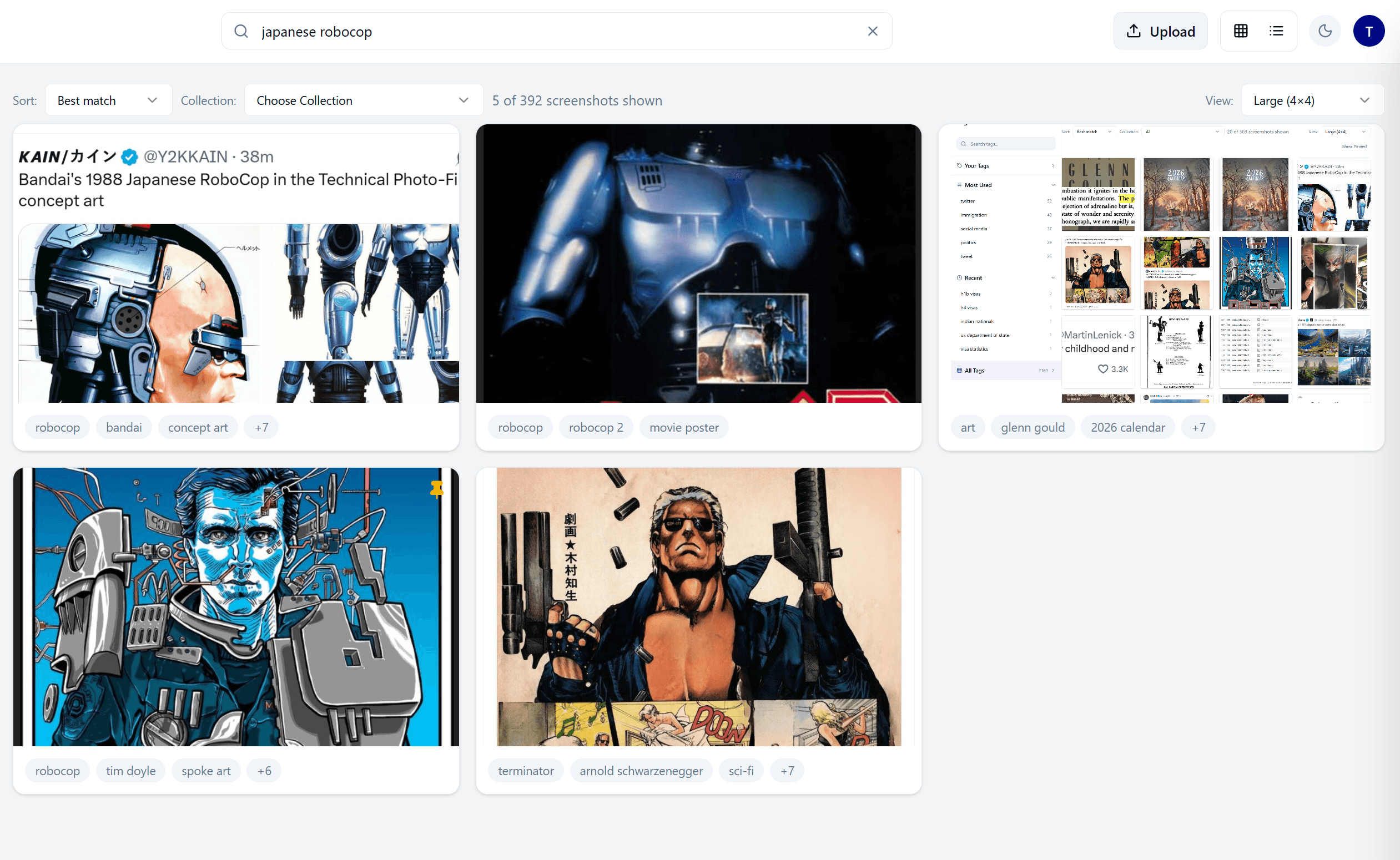The width and height of the screenshot is (1400, 860).
Task: Expand +7 tags on Bandai tweet card
Action: click(261, 427)
